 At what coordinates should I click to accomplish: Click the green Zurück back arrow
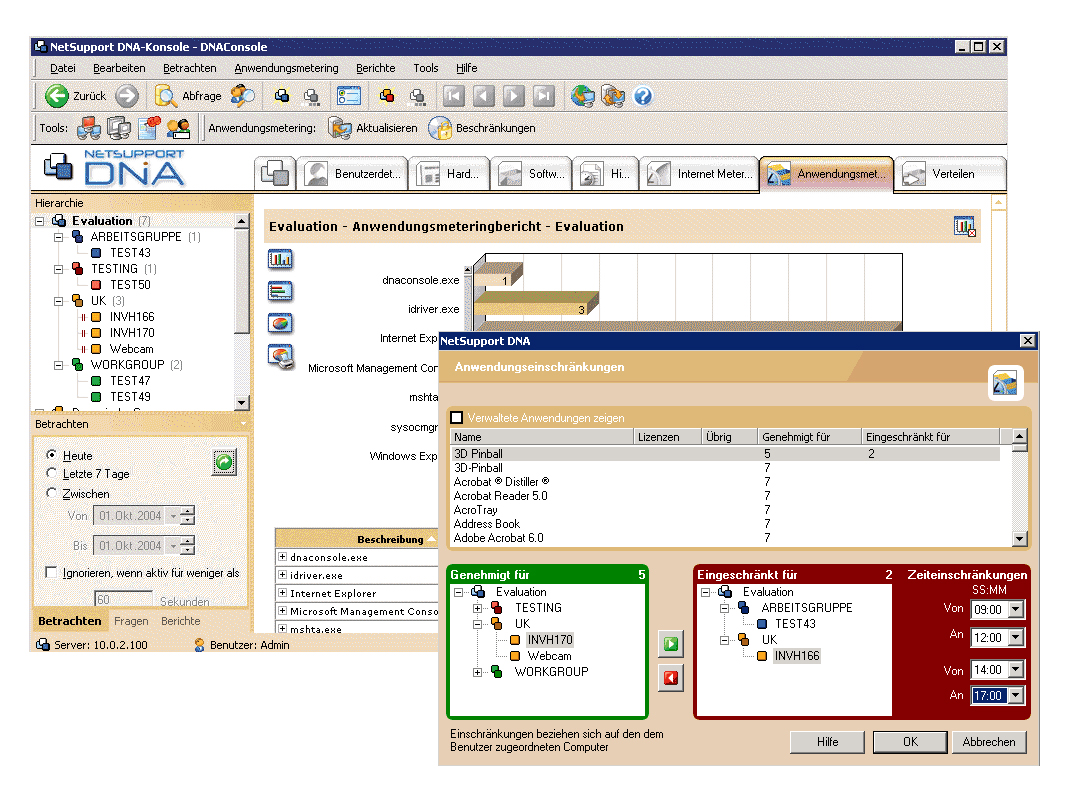click(x=57, y=96)
